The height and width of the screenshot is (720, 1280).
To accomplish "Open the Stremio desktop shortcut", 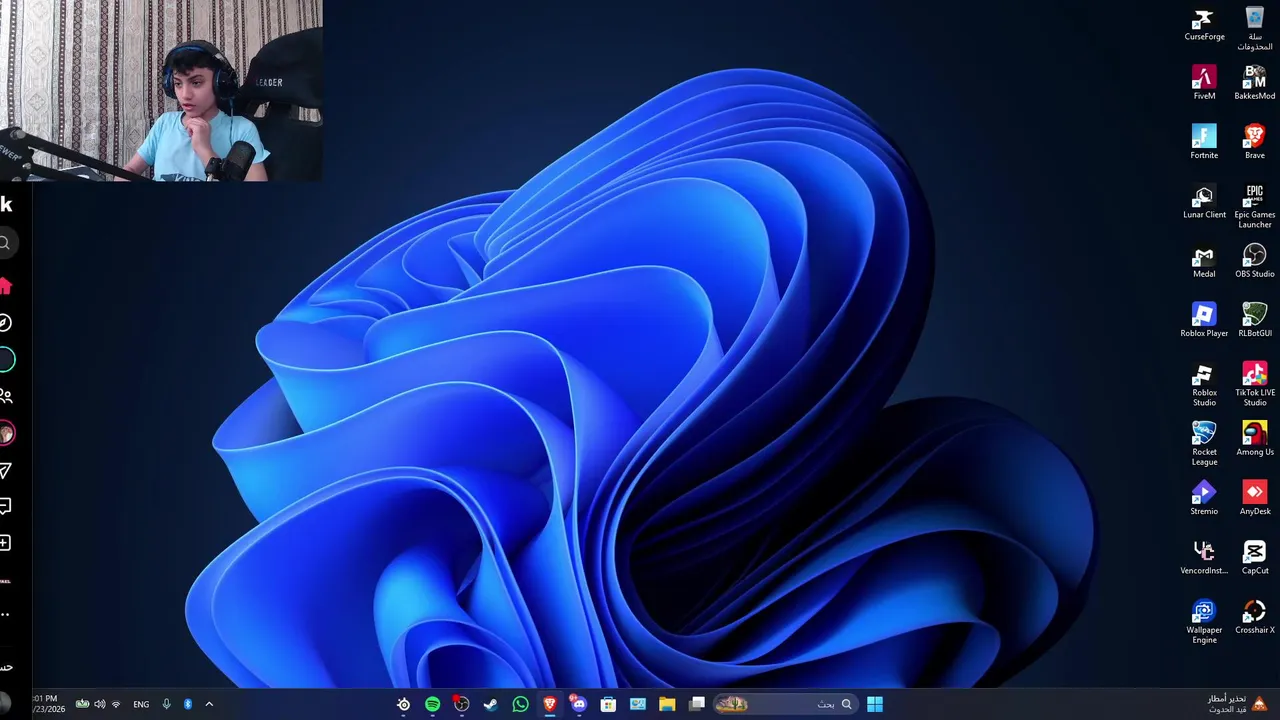I will [x=1204, y=498].
